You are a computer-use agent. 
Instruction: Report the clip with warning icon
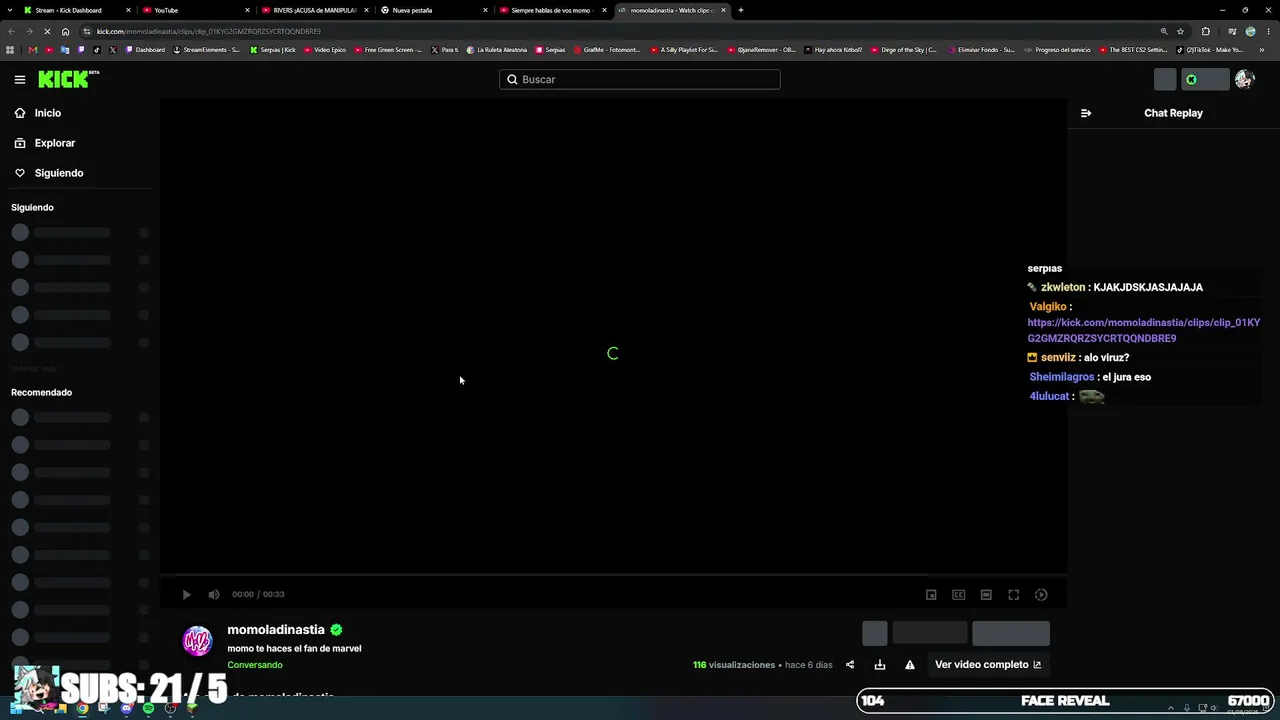click(x=910, y=665)
